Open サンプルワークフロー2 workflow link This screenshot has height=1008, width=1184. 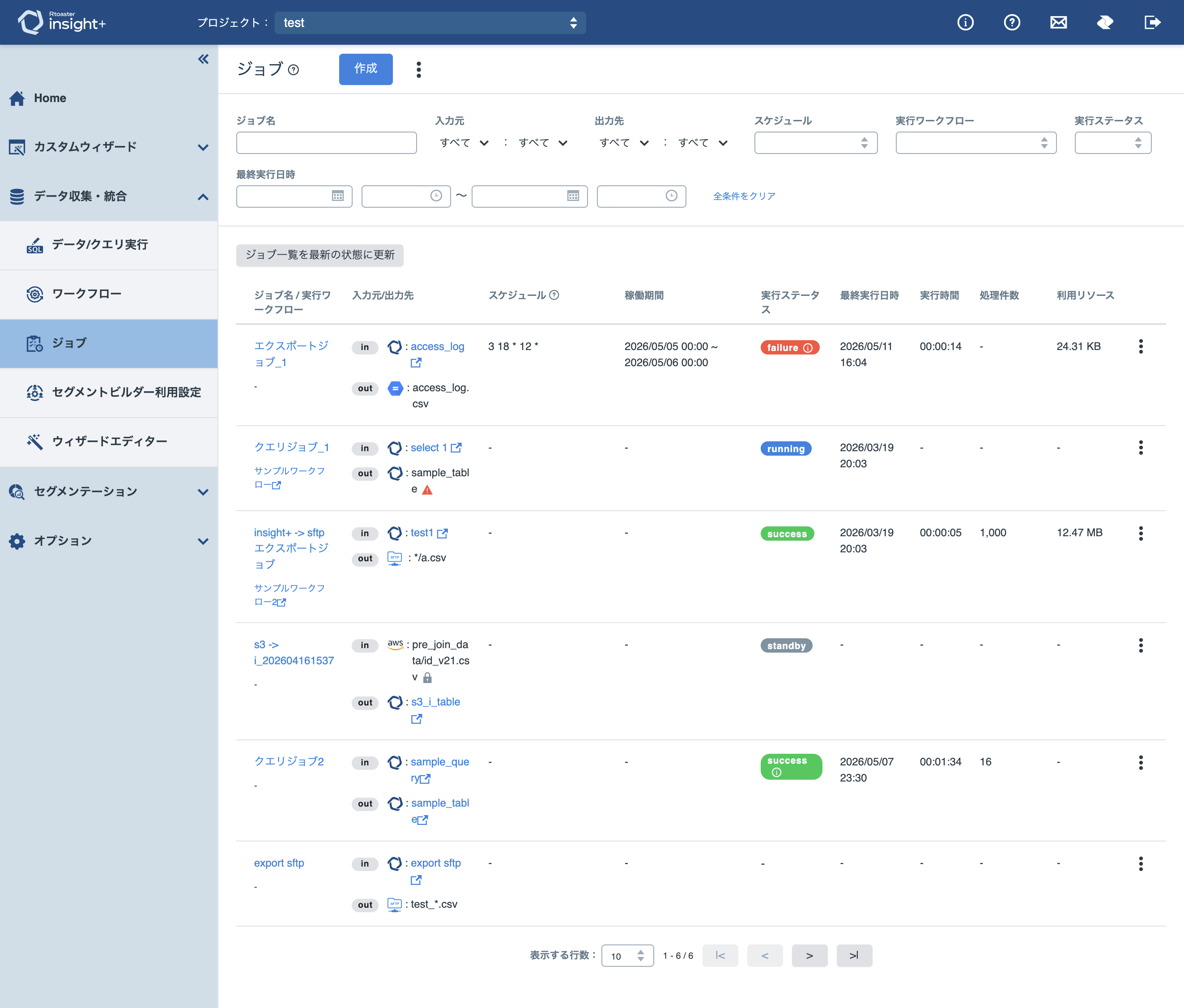289,594
